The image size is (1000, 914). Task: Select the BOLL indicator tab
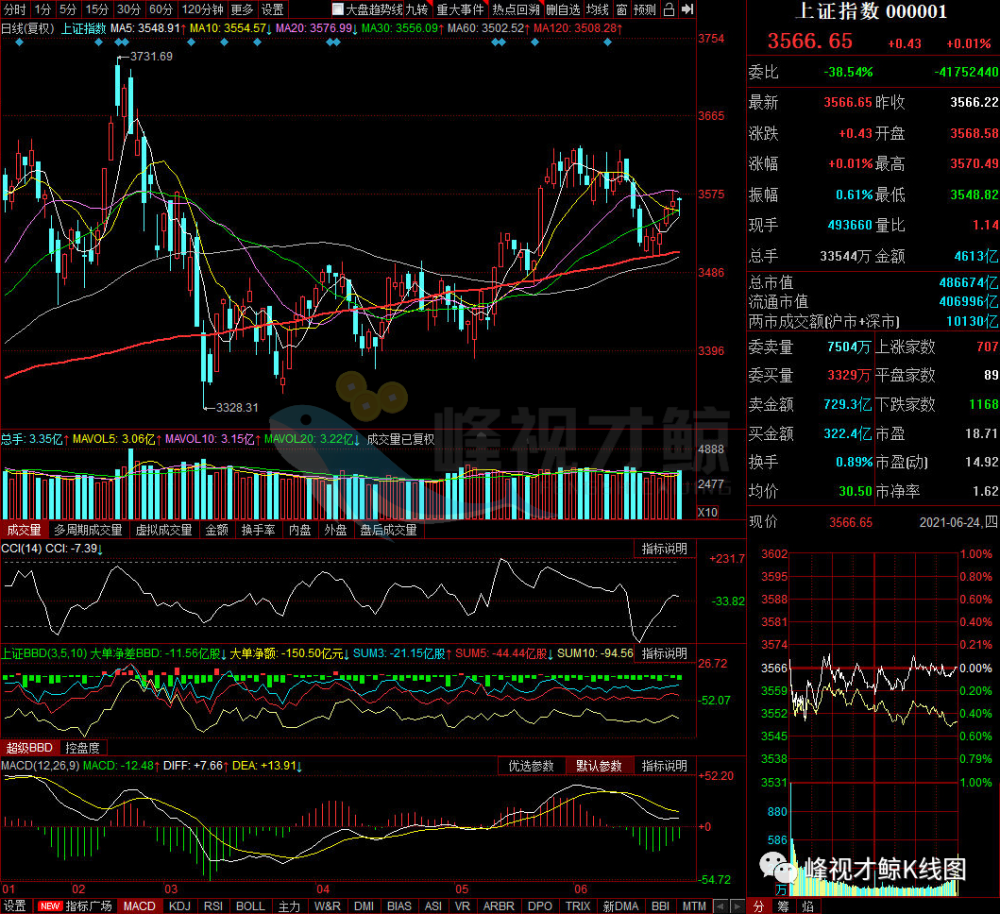tap(250, 906)
